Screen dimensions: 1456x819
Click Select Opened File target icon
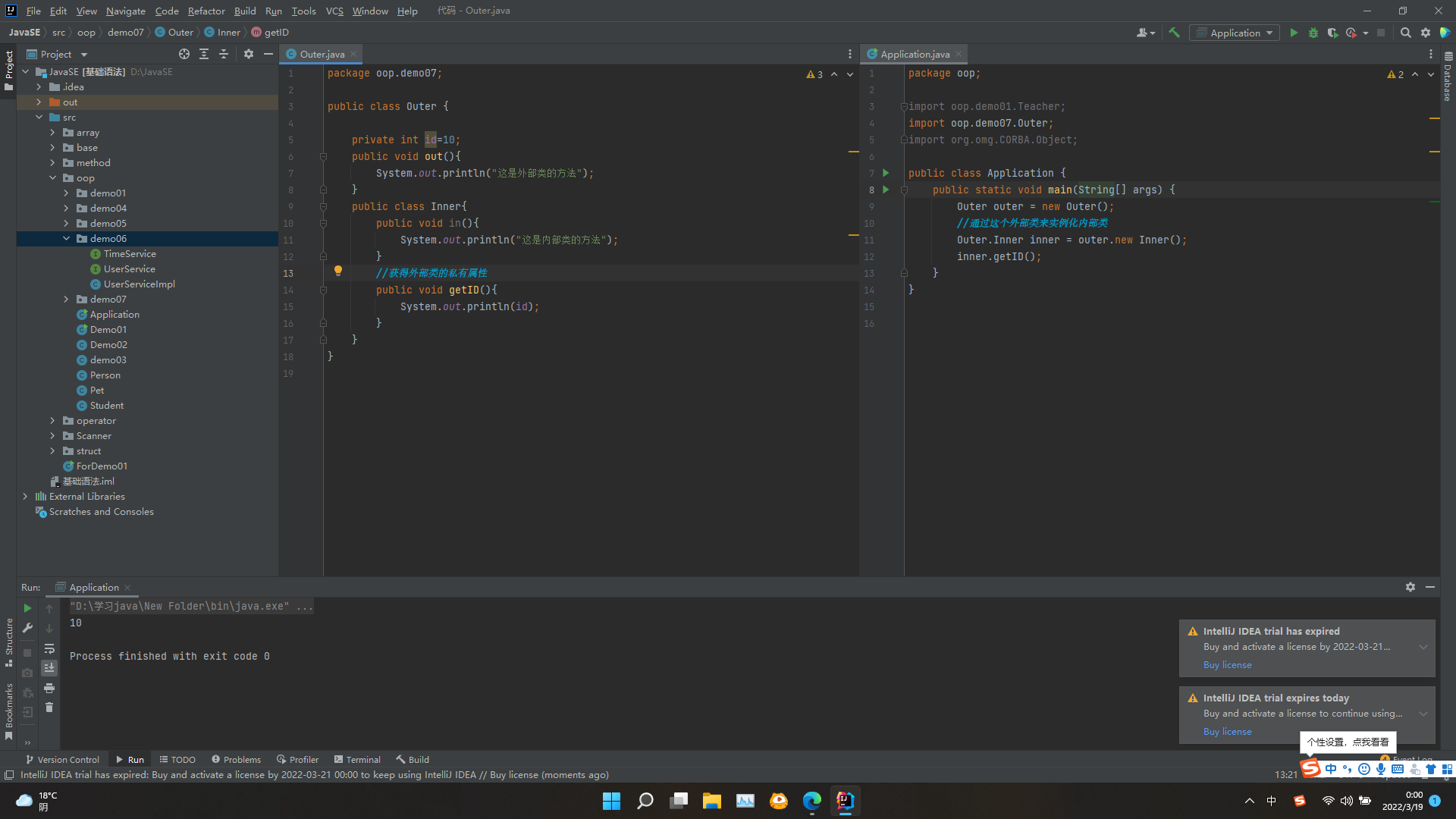pos(184,54)
